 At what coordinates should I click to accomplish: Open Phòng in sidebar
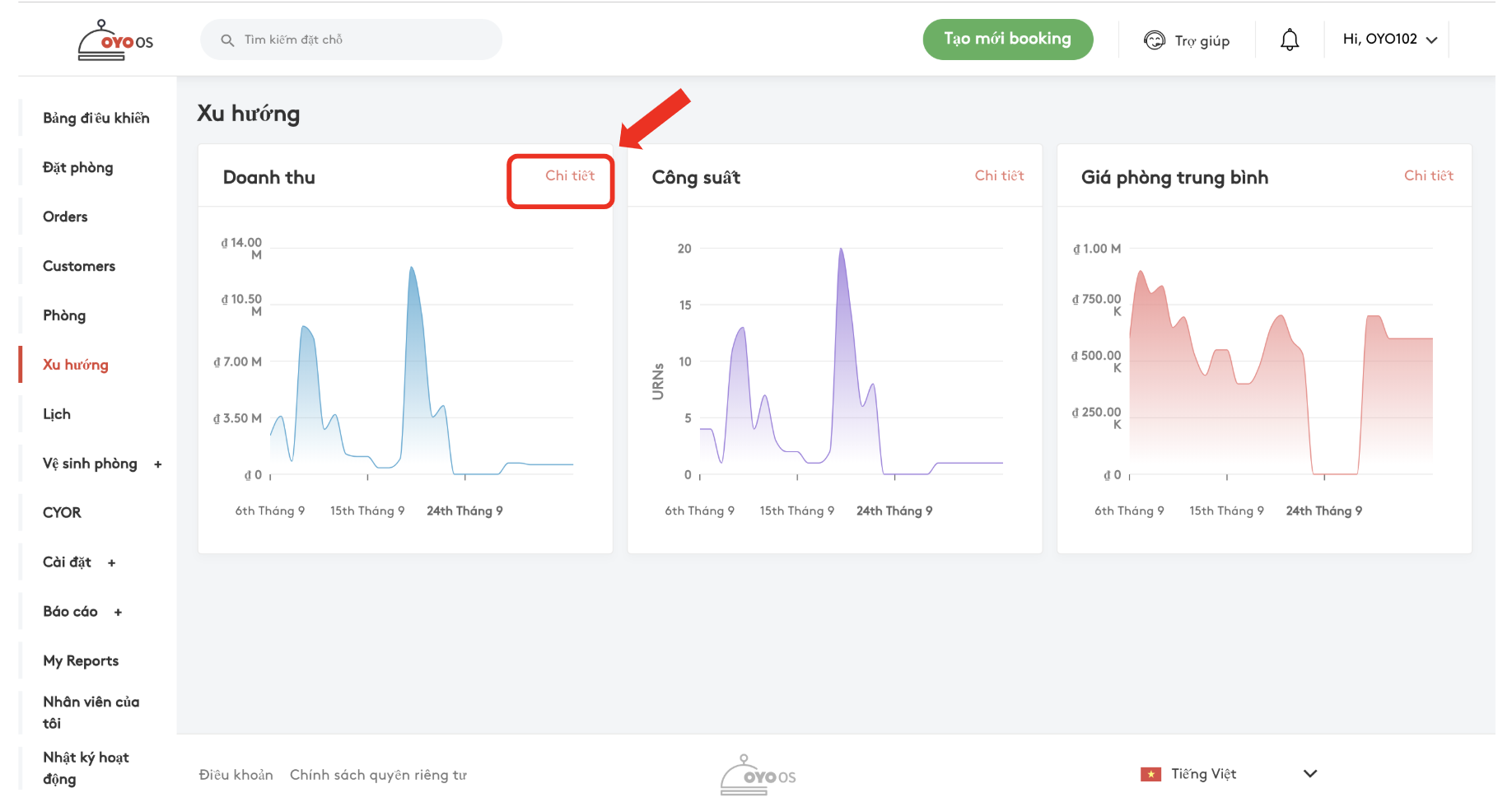[x=64, y=315]
